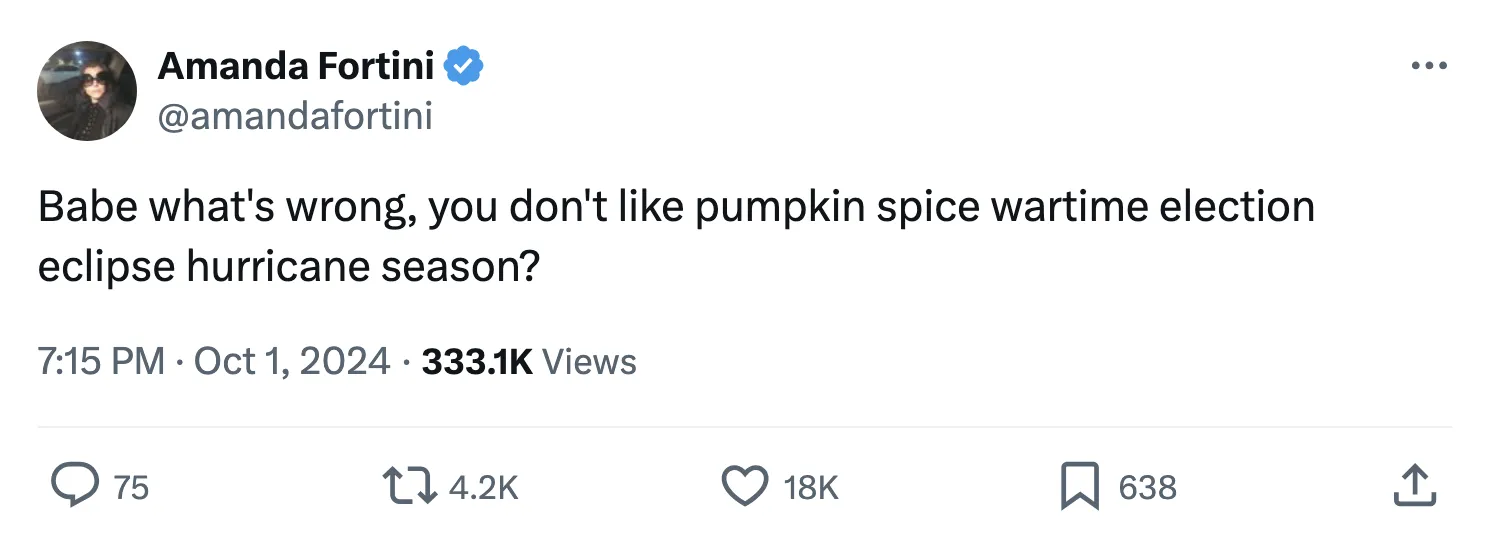The height and width of the screenshot is (536, 1486).
Task: Click the Oct 1, 2024 date
Action: pyautogui.click(x=291, y=361)
